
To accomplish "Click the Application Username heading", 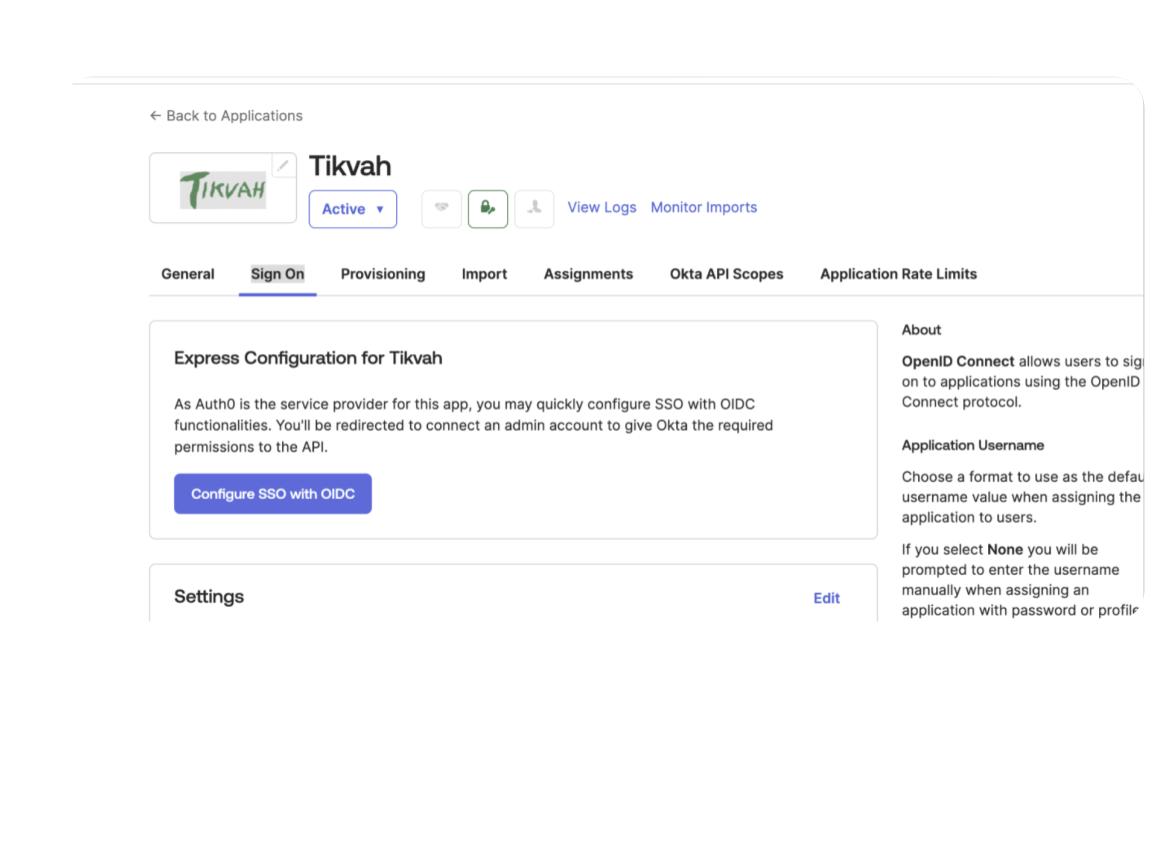I will [973, 445].
